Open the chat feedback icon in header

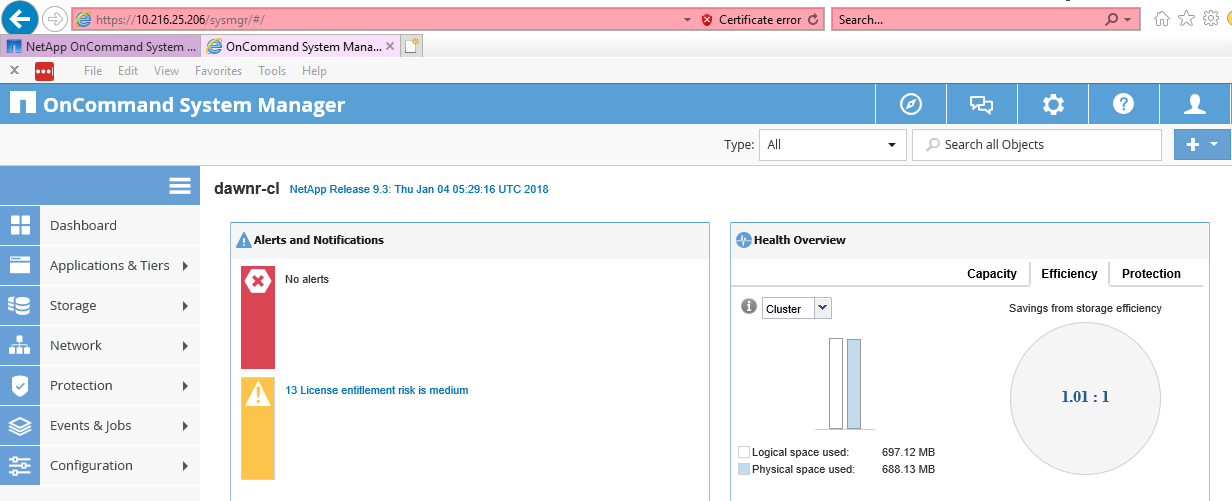pyautogui.click(x=981, y=105)
